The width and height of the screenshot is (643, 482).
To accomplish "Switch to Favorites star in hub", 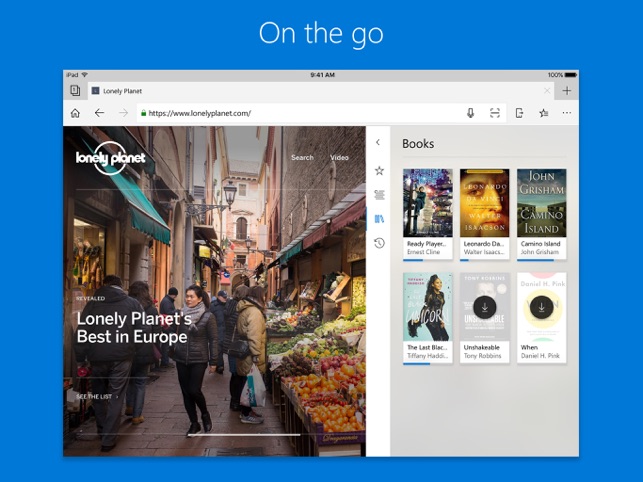I will pyautogui.click(x=379, y=171).
